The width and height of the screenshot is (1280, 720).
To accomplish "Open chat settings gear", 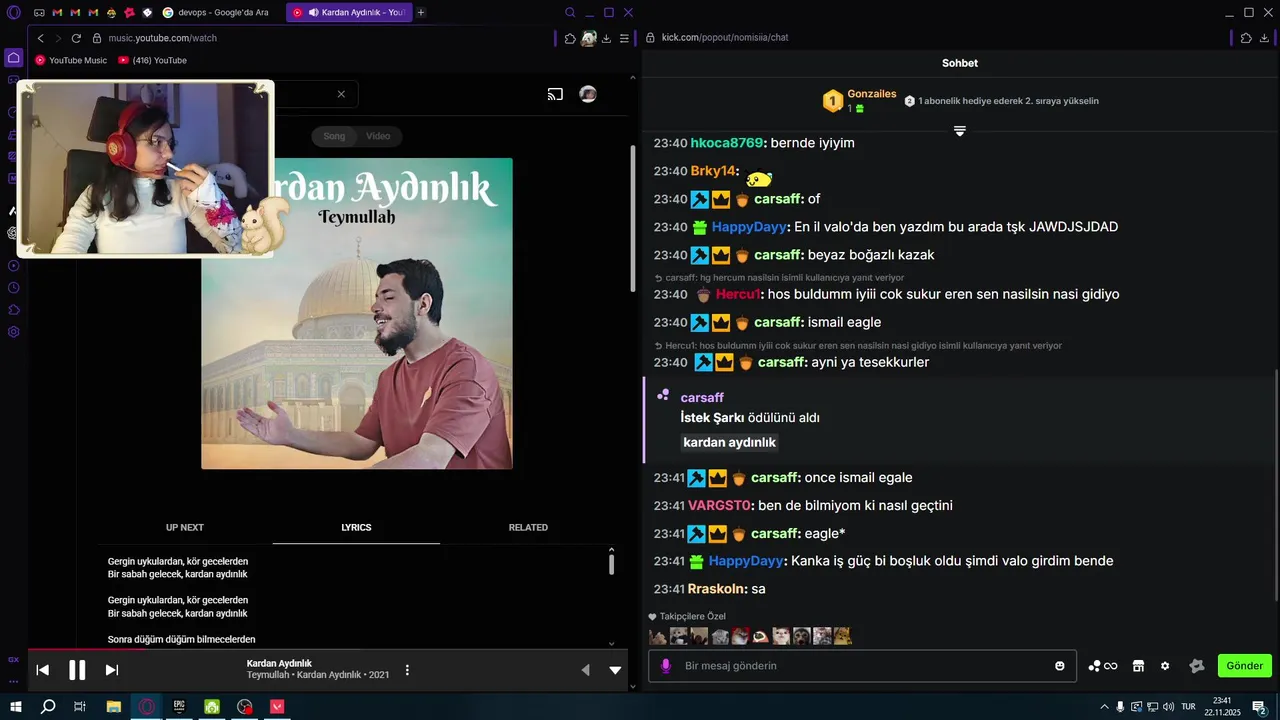I will click(1165, 666).
